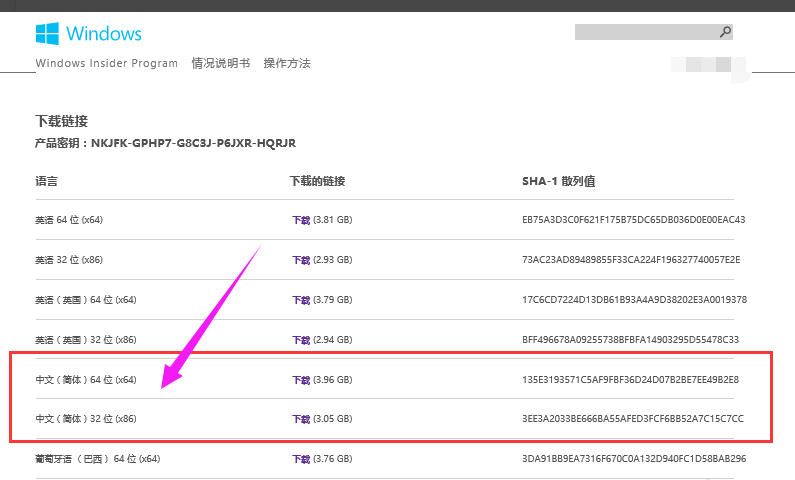
Task: Download 英语 64 位 (x64) 3.81 GB
Action: 301,219
